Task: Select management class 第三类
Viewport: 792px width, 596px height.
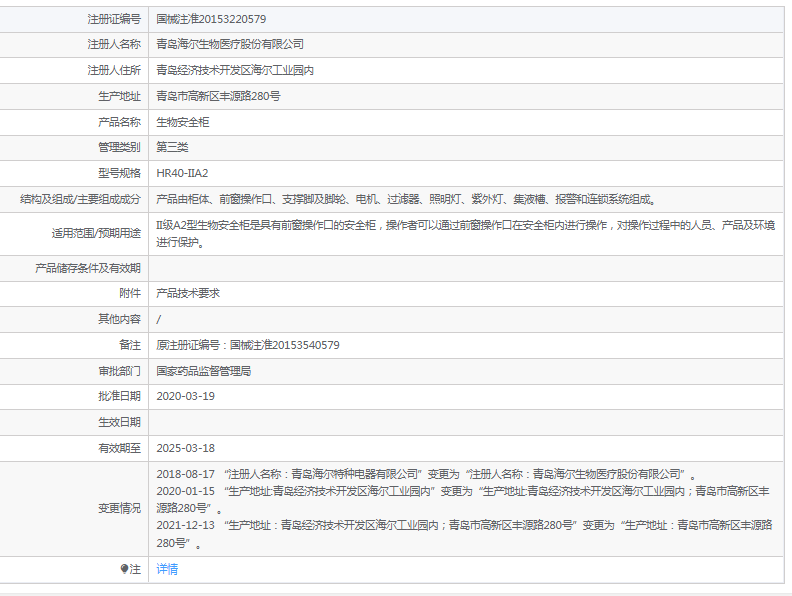Action: click(172, 147)
